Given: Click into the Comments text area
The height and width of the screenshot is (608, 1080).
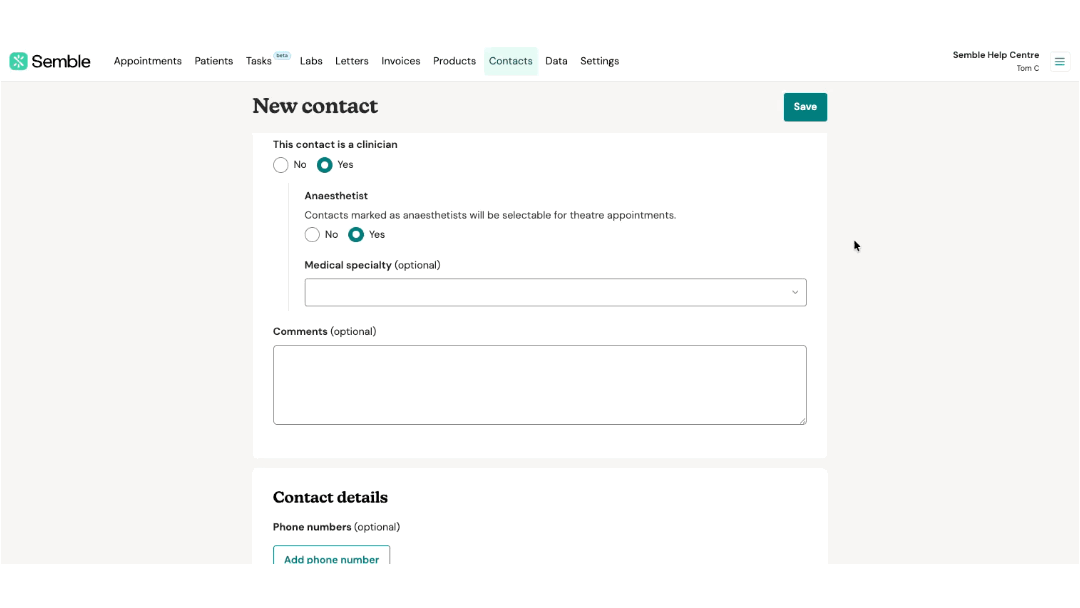Looking at the screenshot, I should 539,385.
